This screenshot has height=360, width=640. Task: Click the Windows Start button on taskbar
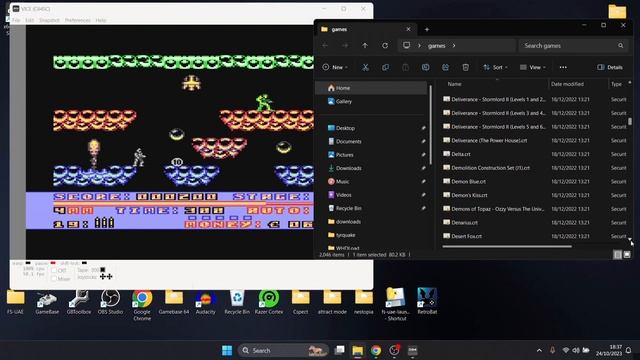tap(227, 350)
